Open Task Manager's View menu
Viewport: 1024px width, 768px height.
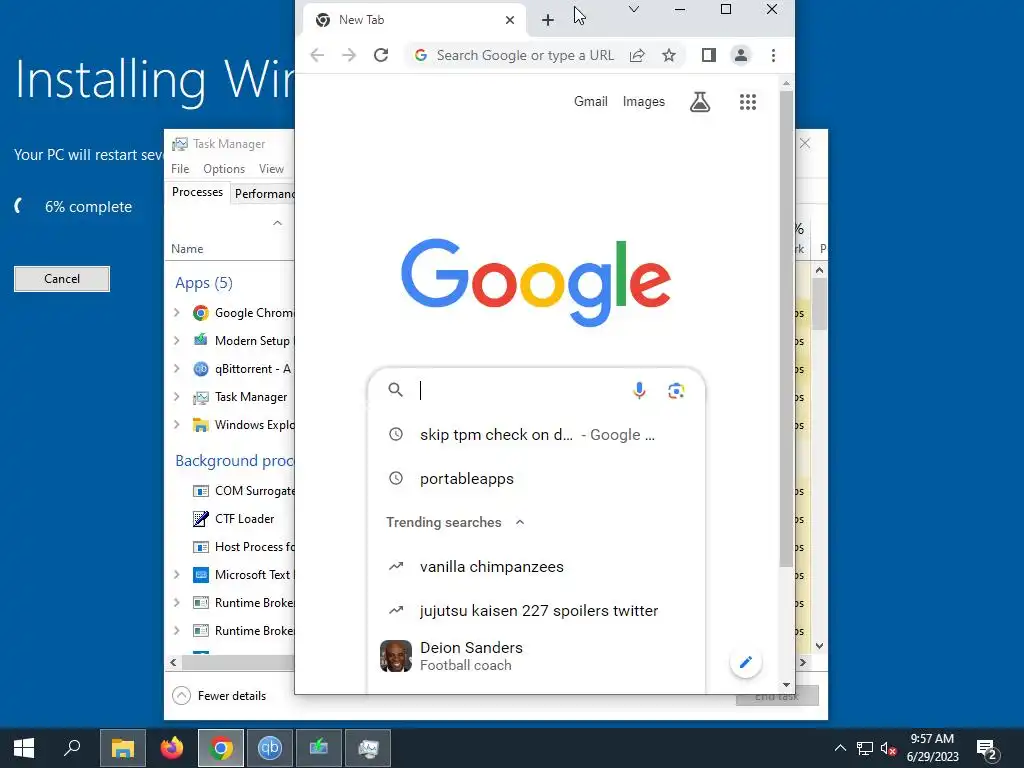point(271,169)
